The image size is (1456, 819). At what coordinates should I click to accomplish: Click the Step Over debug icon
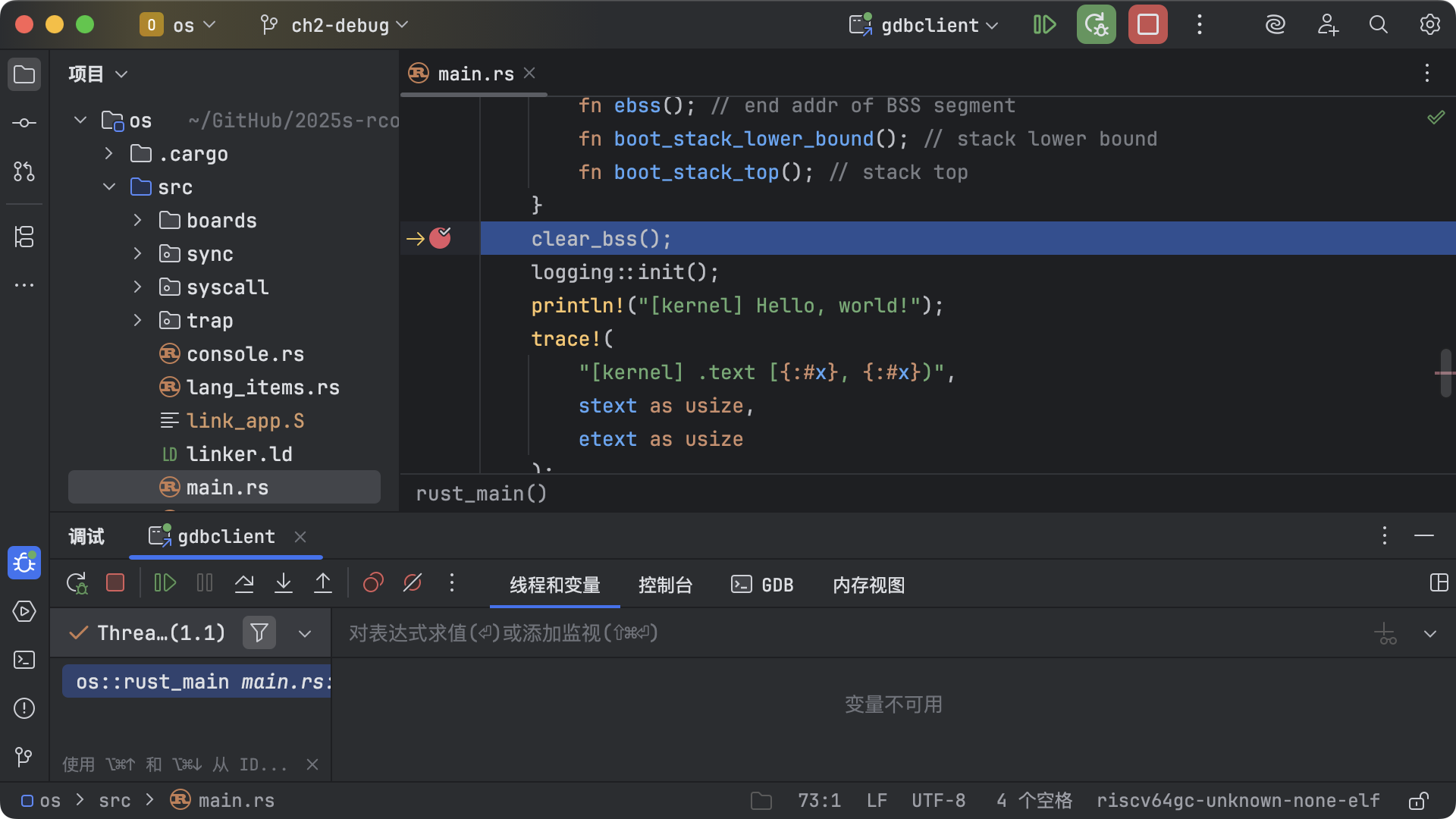pos(244,583)
